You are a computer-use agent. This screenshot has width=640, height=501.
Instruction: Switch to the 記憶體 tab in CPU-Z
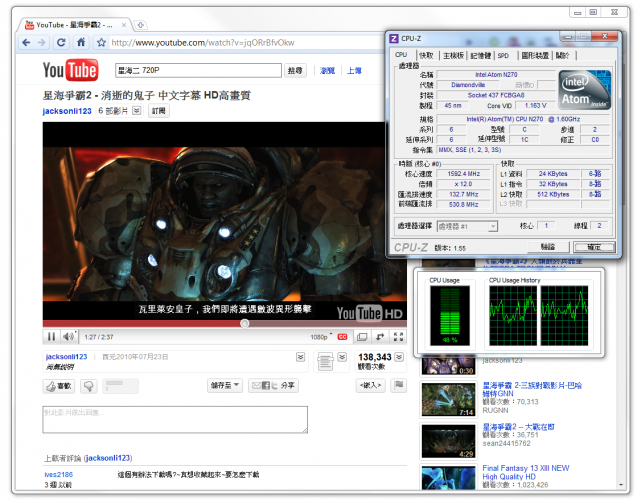tap(480, 56)
